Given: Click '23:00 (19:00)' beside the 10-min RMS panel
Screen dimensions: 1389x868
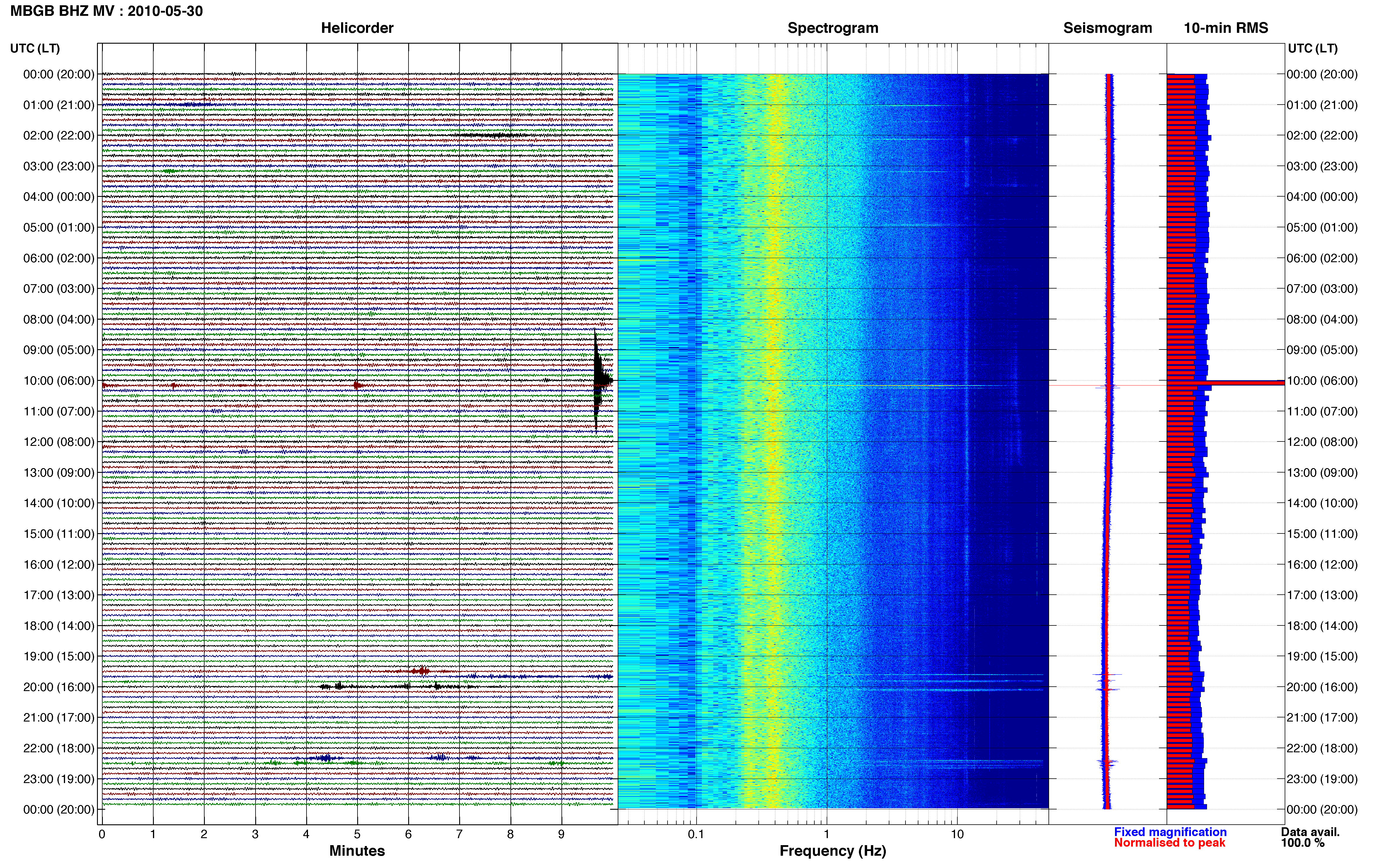Looking at the screenshot, I should point(1322,779).
